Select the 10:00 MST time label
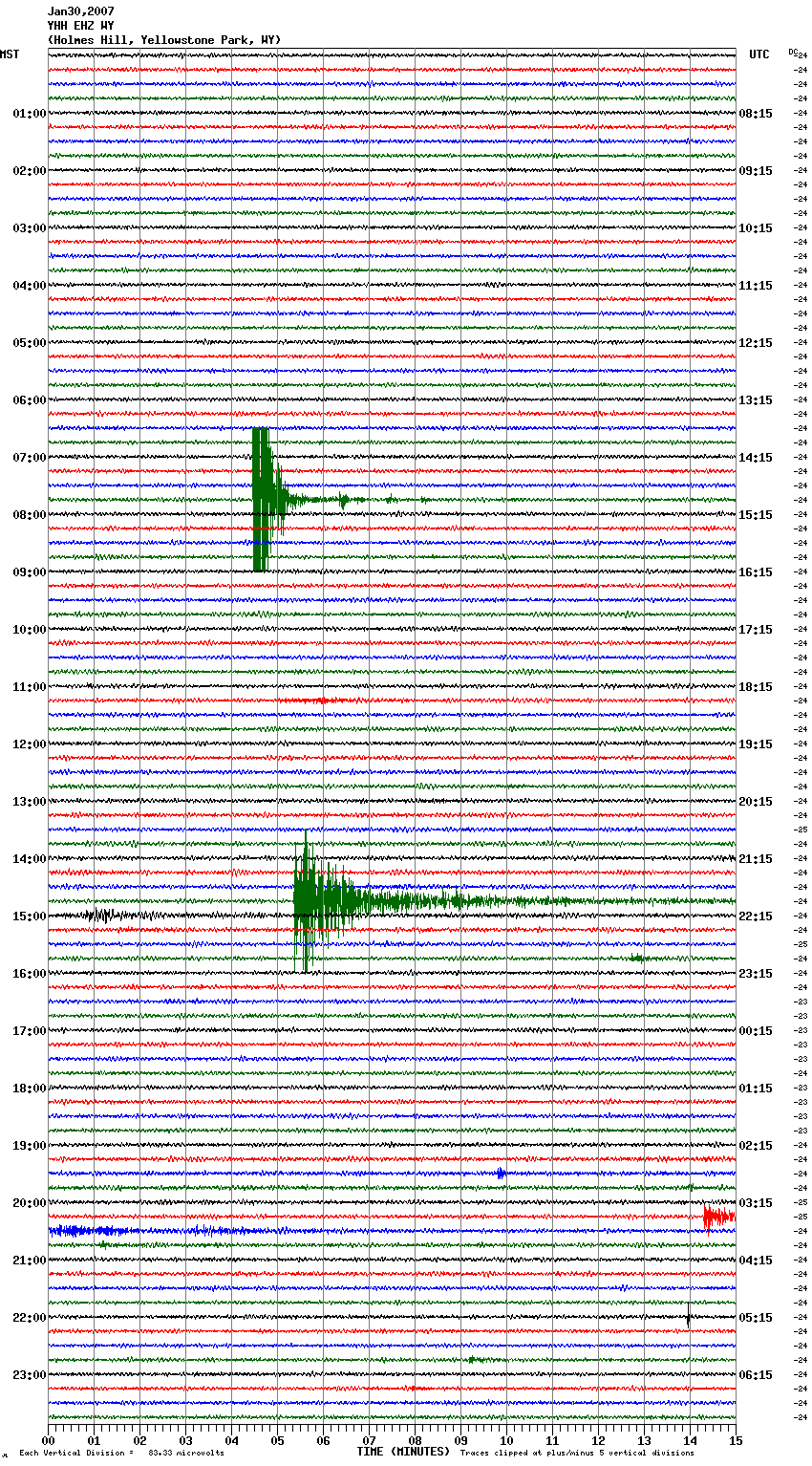812x1466 pixels. click(30, 630)
